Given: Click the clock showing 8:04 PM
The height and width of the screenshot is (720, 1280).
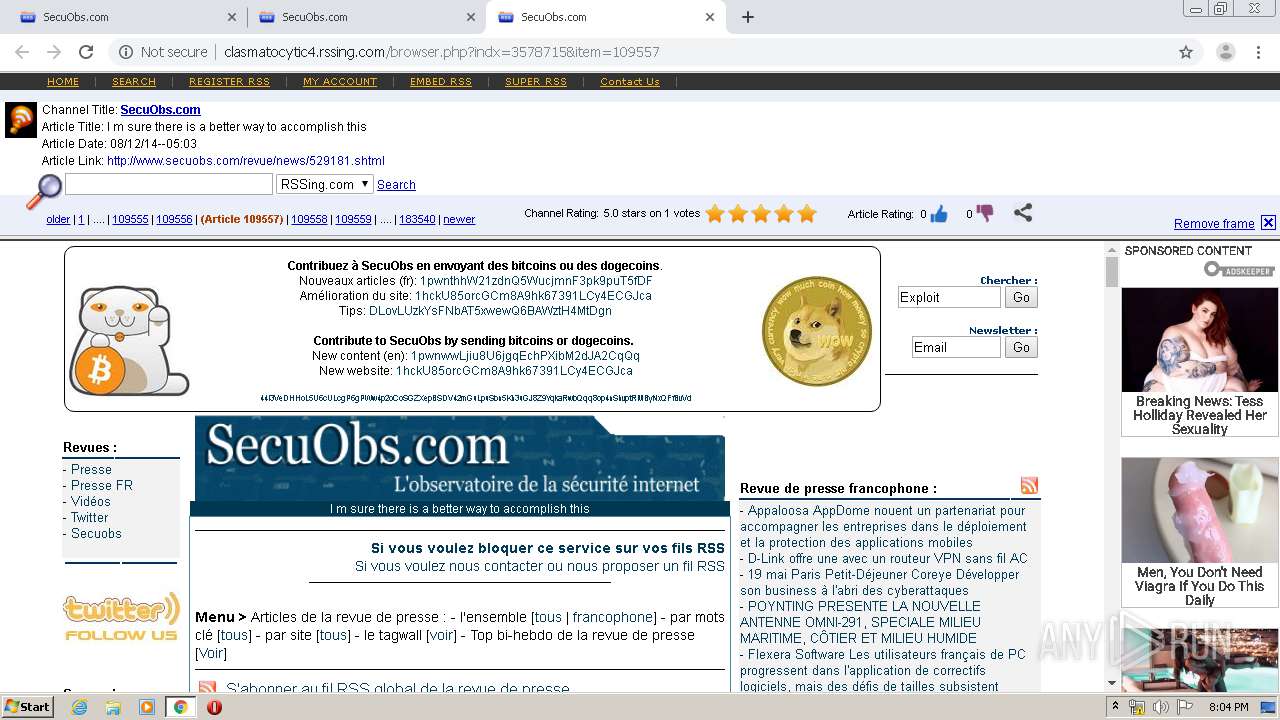Looking at the screenshot, I should (1227, 707).
